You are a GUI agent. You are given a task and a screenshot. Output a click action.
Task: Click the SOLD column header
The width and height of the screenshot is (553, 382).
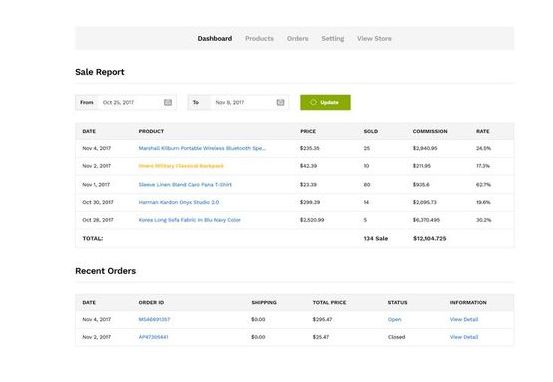point(371,131)
